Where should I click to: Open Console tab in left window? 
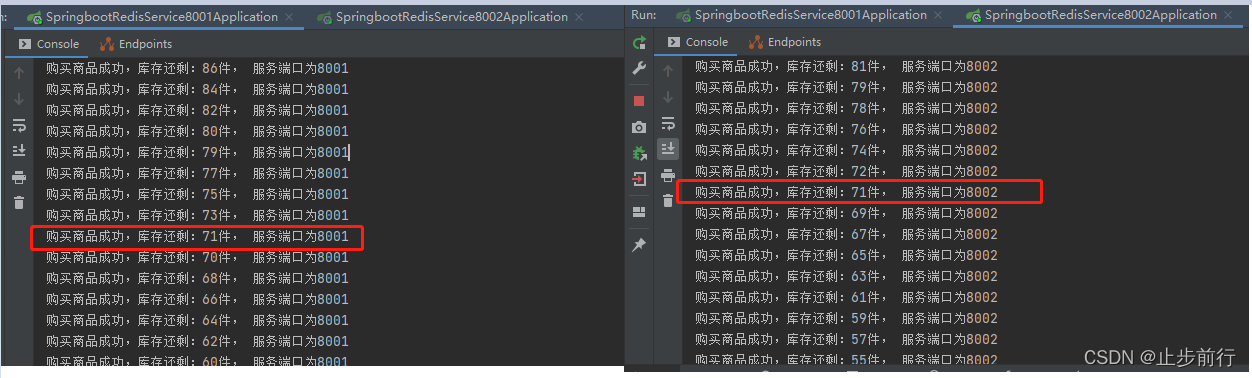coord(48,44)
